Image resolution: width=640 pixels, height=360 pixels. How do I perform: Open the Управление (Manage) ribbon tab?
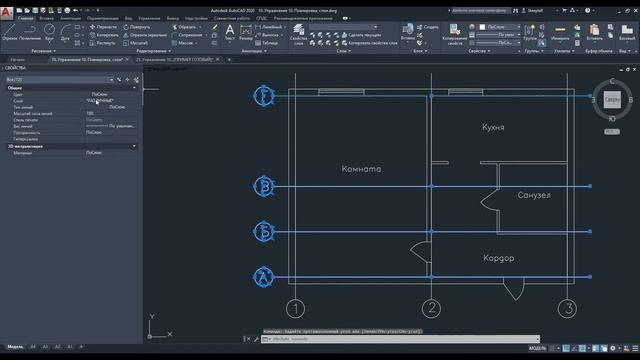click(x=149, y=18)
